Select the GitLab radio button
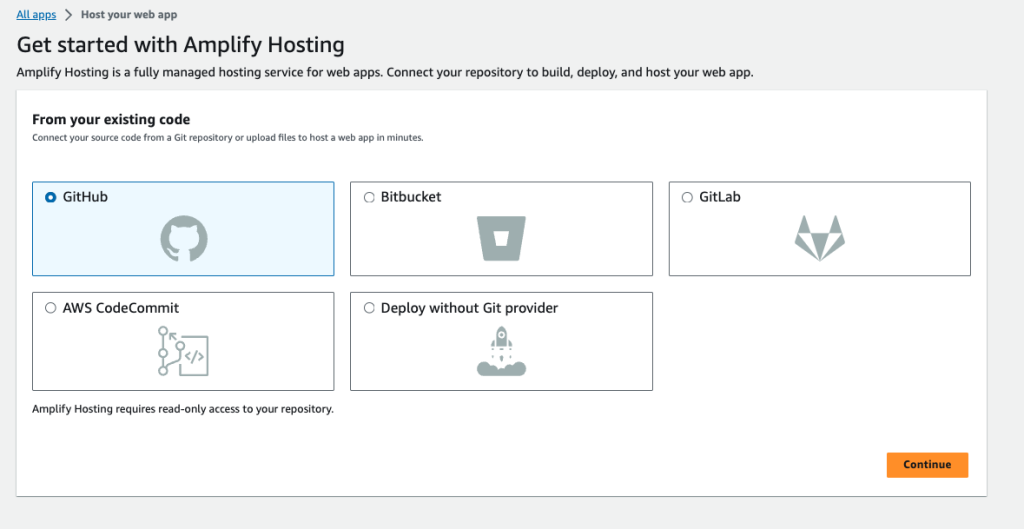The width and height of the screenshot is (1024, 529). pyautogui.click(x=687, y=197)
